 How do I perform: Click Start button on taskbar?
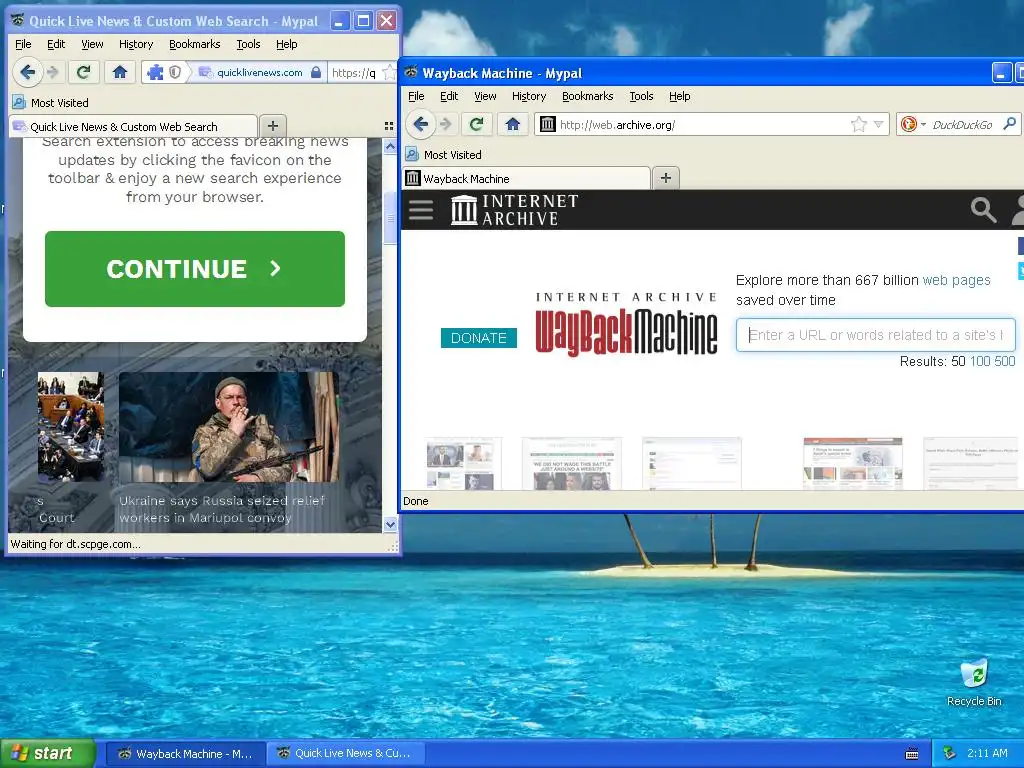pyautogui.click(x=47, y=753)
